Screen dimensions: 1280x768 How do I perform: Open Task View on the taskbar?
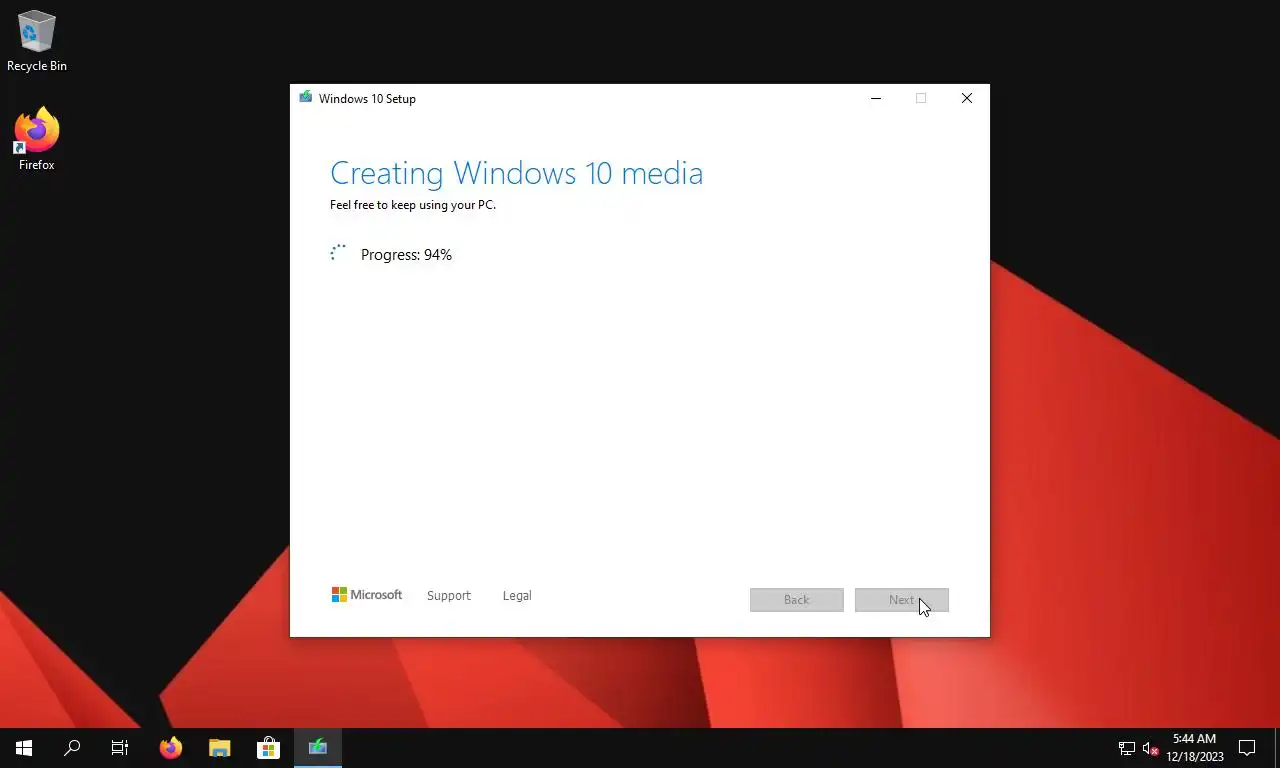click(120, 748)
